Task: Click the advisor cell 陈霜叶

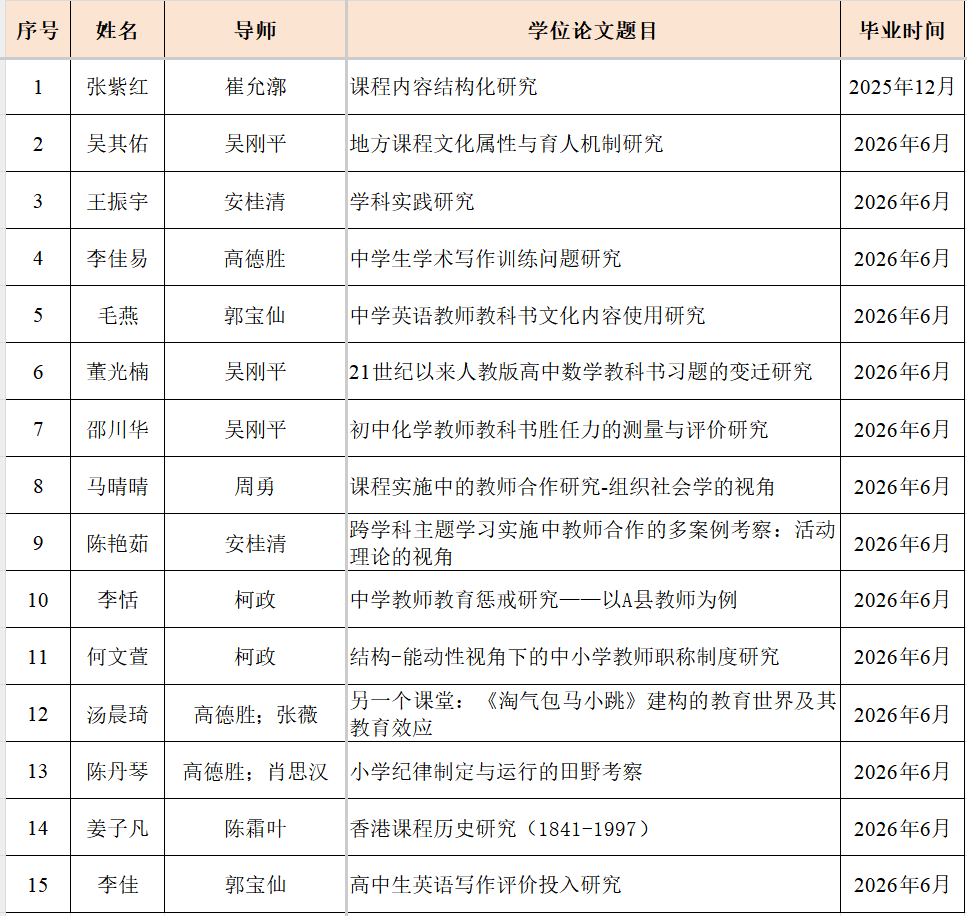Action: (x=255, y=828)
